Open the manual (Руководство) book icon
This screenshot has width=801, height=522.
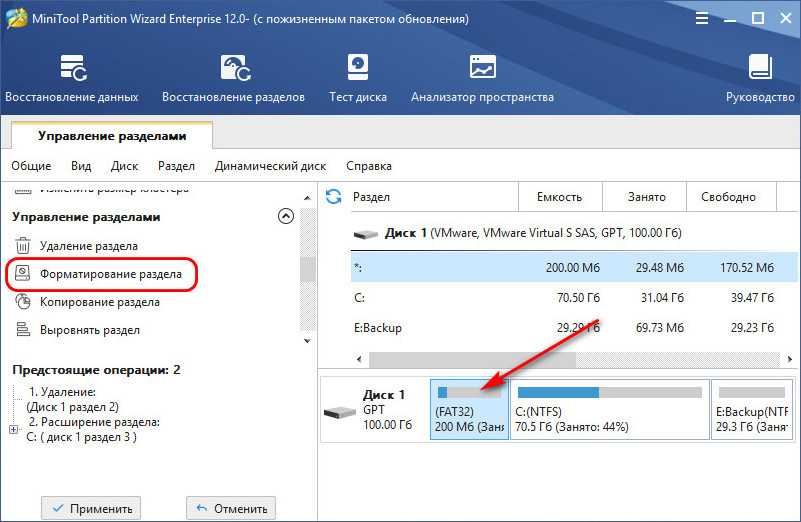coord(760,68)
